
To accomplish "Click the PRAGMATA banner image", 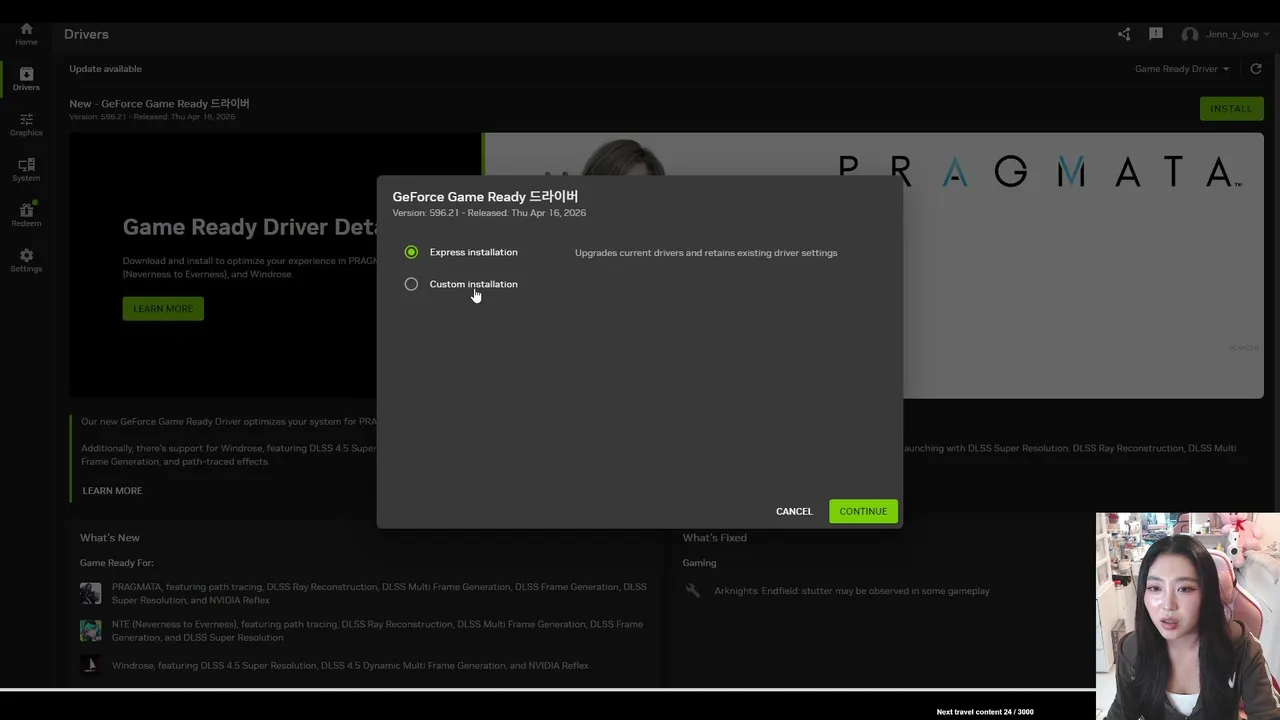I will point(1083,266).
